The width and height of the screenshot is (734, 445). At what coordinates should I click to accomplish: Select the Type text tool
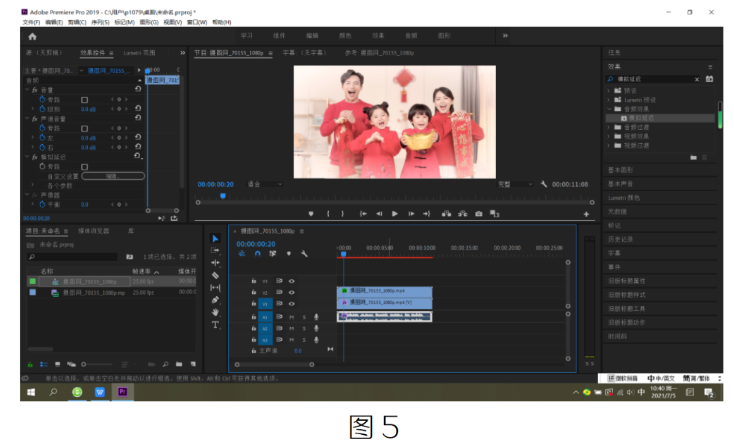(x=215, y=325)
